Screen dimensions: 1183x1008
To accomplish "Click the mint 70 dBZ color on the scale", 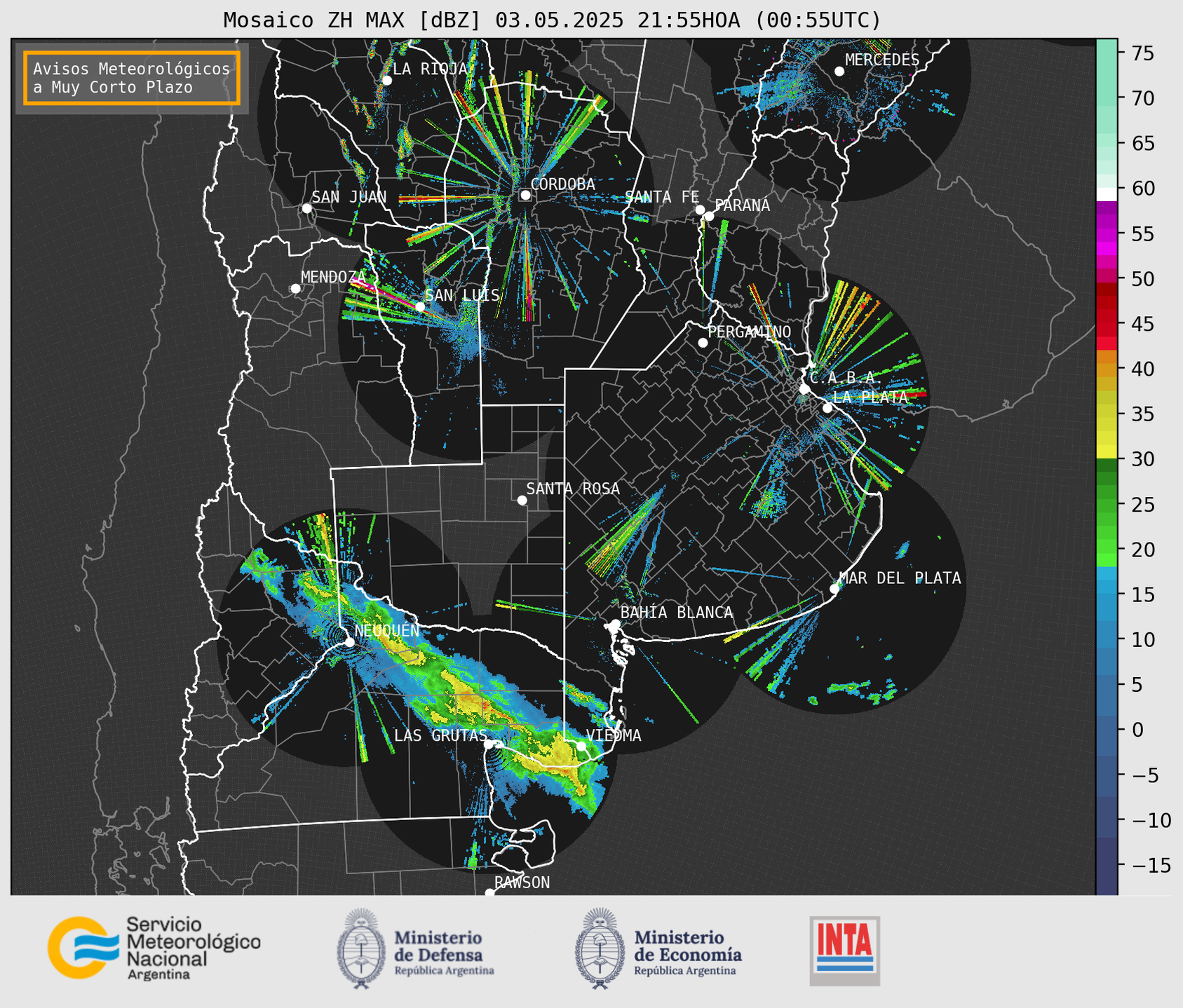I will coord(1107,98).
